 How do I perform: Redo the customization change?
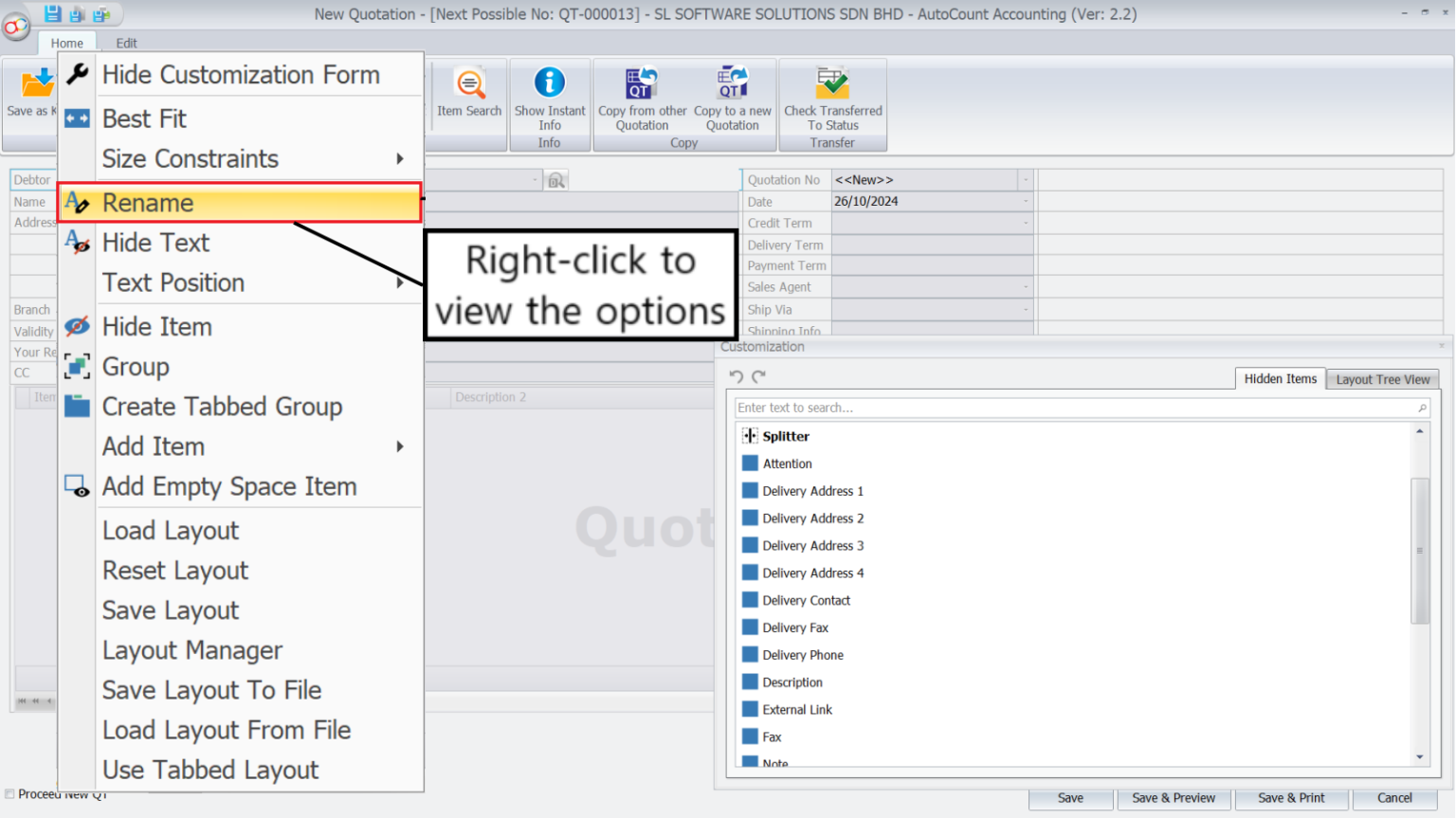[758, 377]
